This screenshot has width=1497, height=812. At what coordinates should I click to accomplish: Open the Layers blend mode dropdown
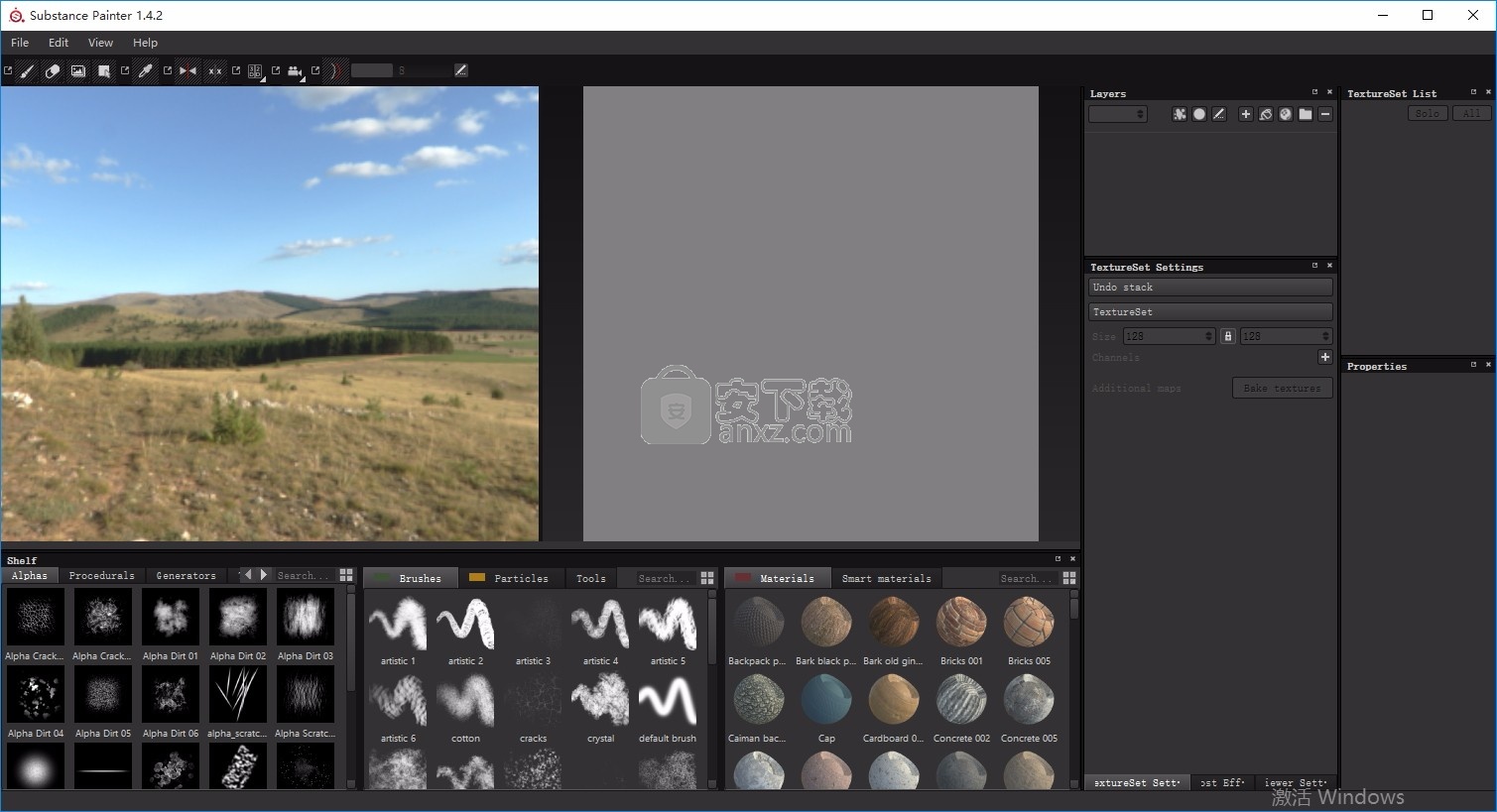(1118, 114)
